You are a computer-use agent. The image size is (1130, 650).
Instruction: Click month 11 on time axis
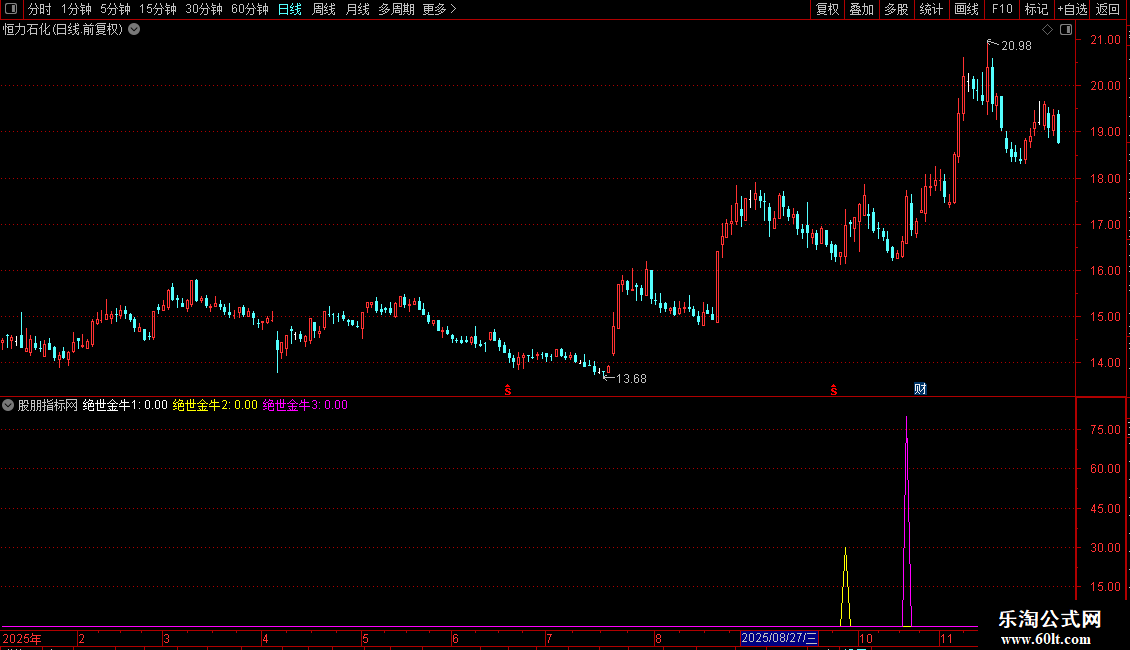click(946, 638)
